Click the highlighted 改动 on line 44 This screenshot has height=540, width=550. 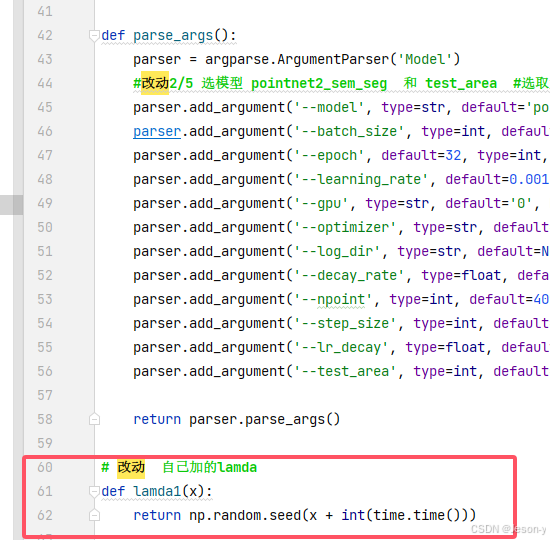pos(155,84)
